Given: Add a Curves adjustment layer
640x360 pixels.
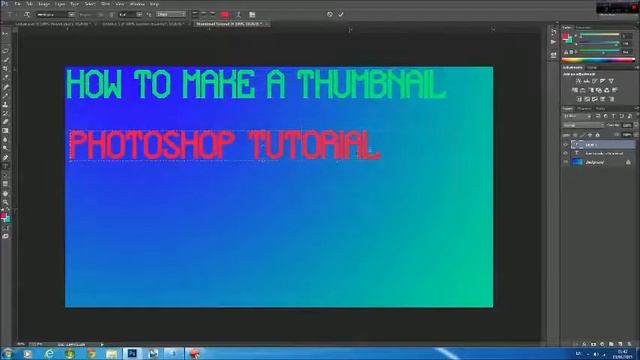Looking at the screenshot, I should click(595, 81).
